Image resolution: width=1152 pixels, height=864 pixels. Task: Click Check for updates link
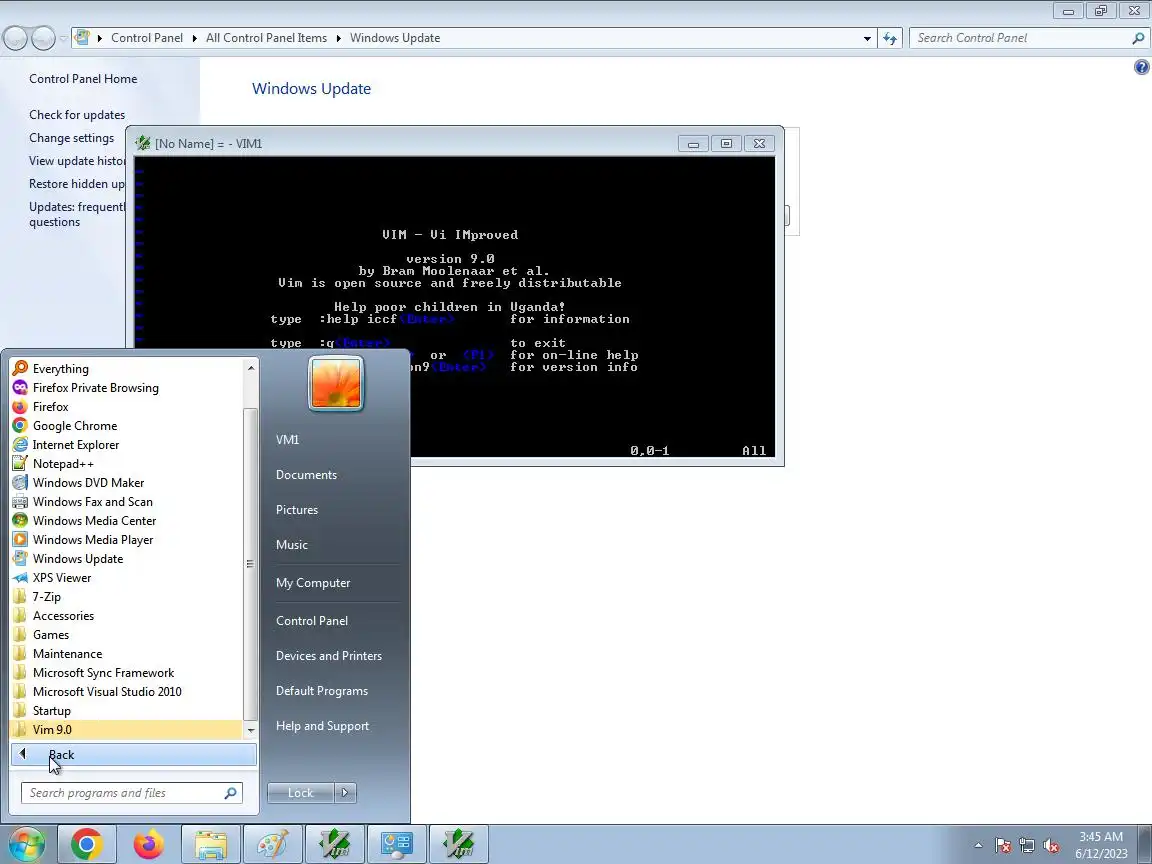(77, 115)
